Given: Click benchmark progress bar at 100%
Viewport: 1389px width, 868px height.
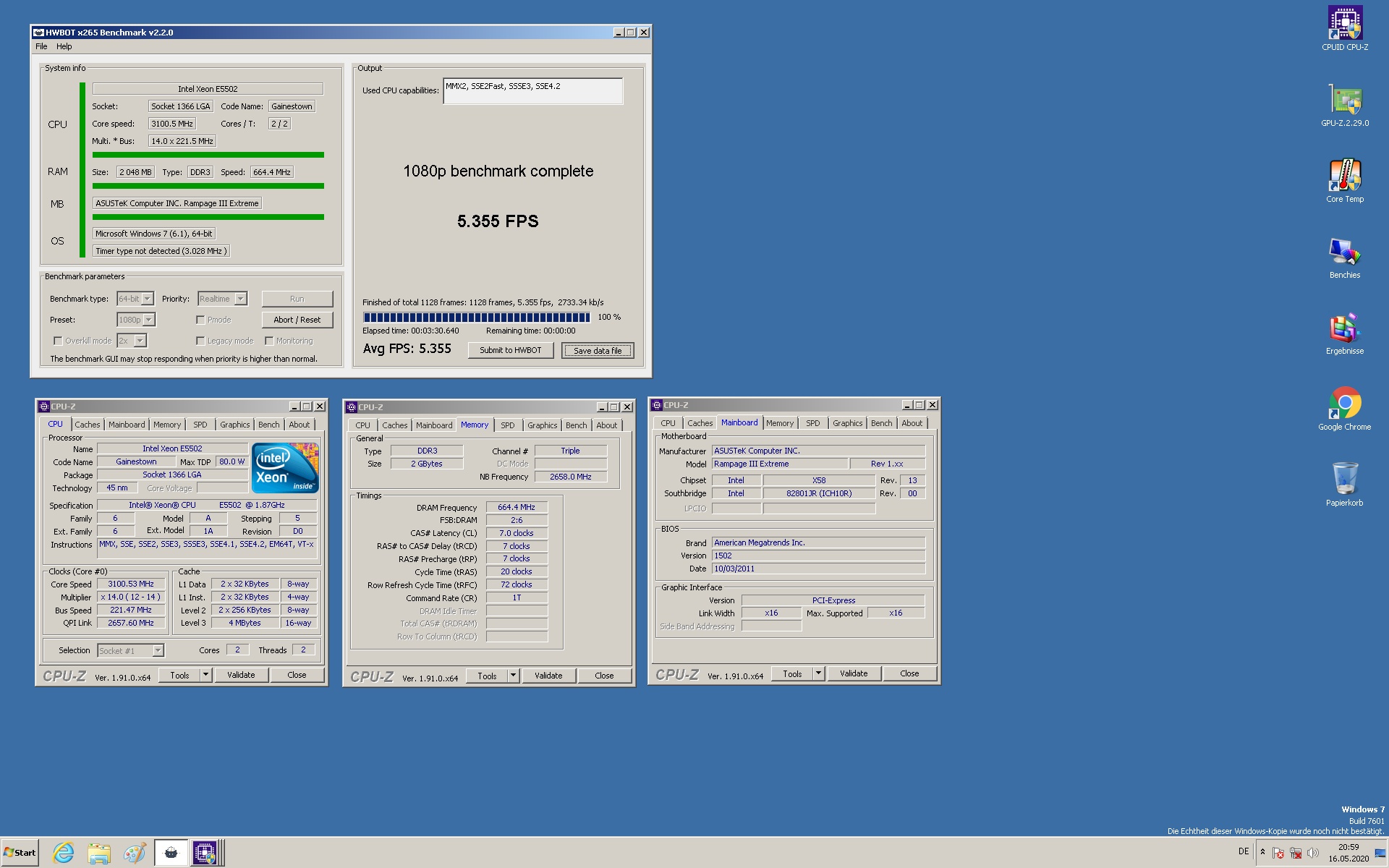Looking at the screenshot, I should 477,318.
